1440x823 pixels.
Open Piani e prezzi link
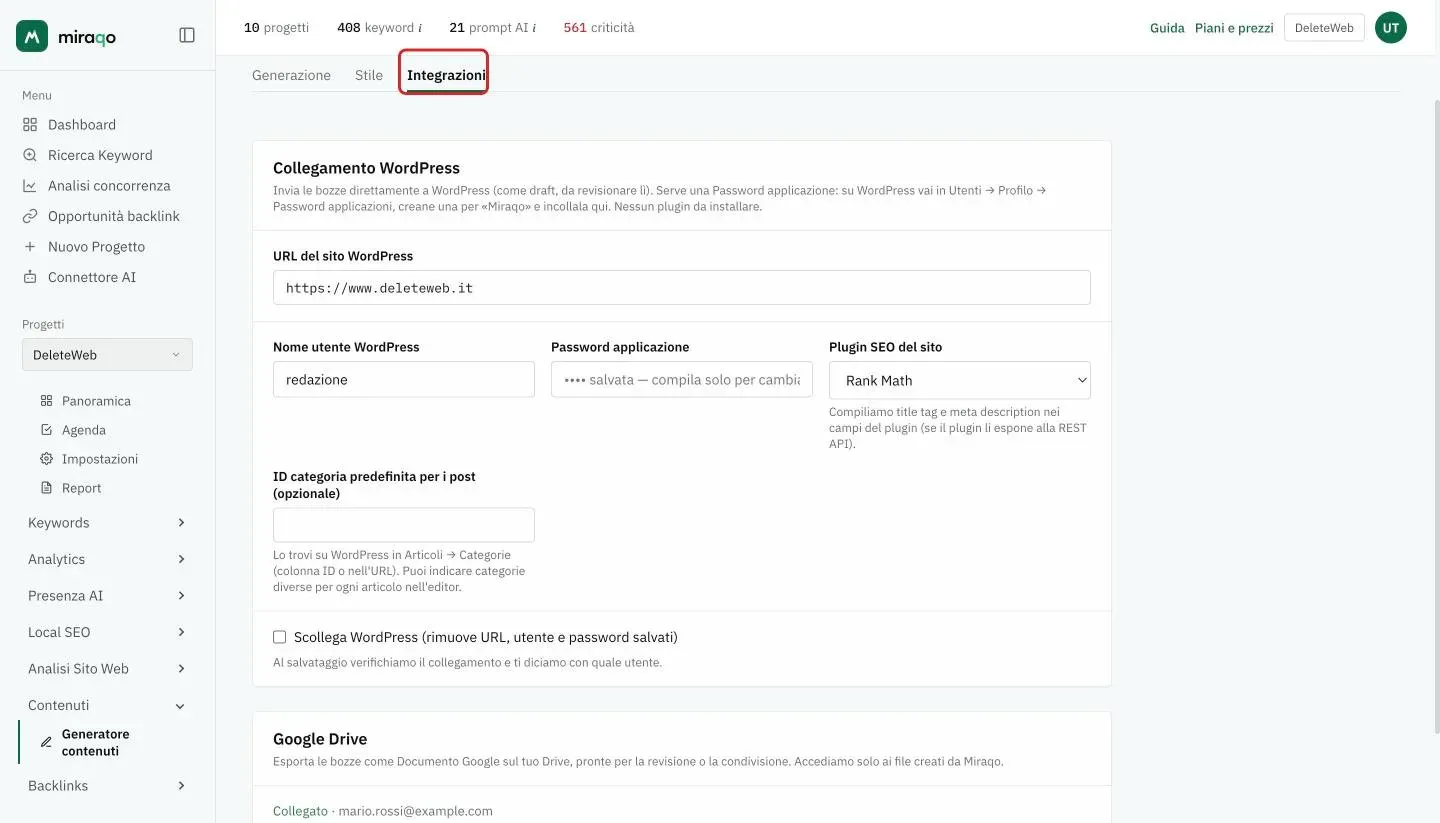point(1234,28)
